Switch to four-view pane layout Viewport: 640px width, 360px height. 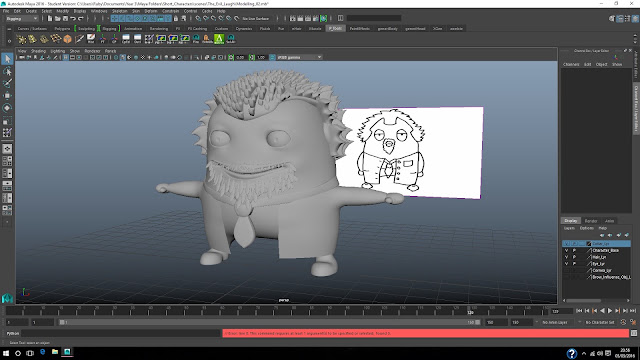[x=7, y=161]
